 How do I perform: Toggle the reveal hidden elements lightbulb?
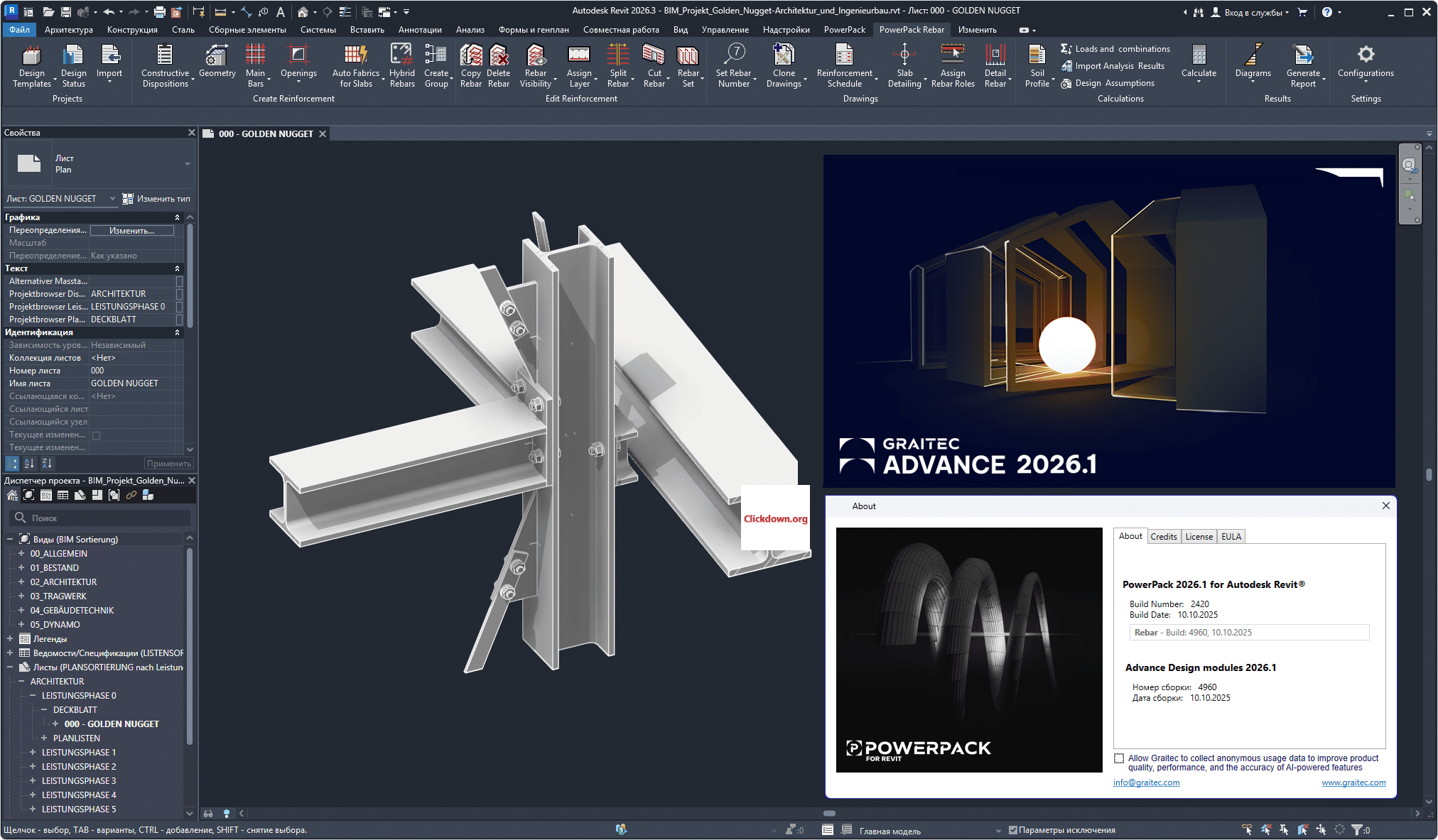pyautogui.click(x=227, y=813)
